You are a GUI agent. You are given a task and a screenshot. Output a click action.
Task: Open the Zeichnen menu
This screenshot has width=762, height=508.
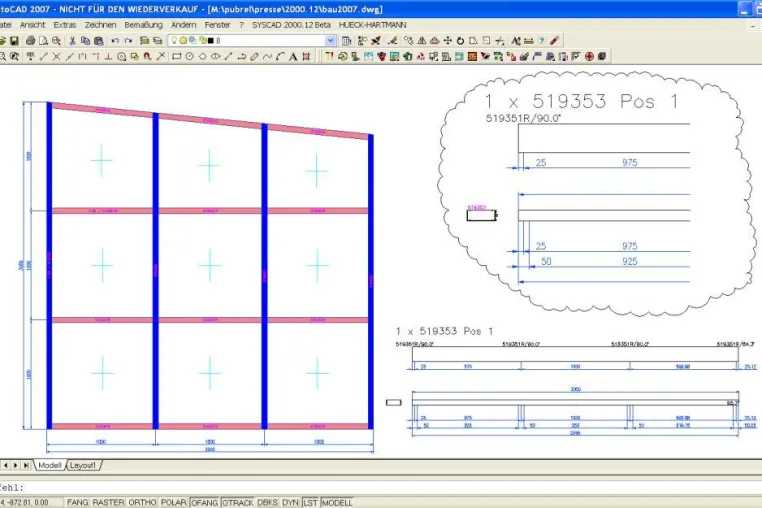point(101,25)
